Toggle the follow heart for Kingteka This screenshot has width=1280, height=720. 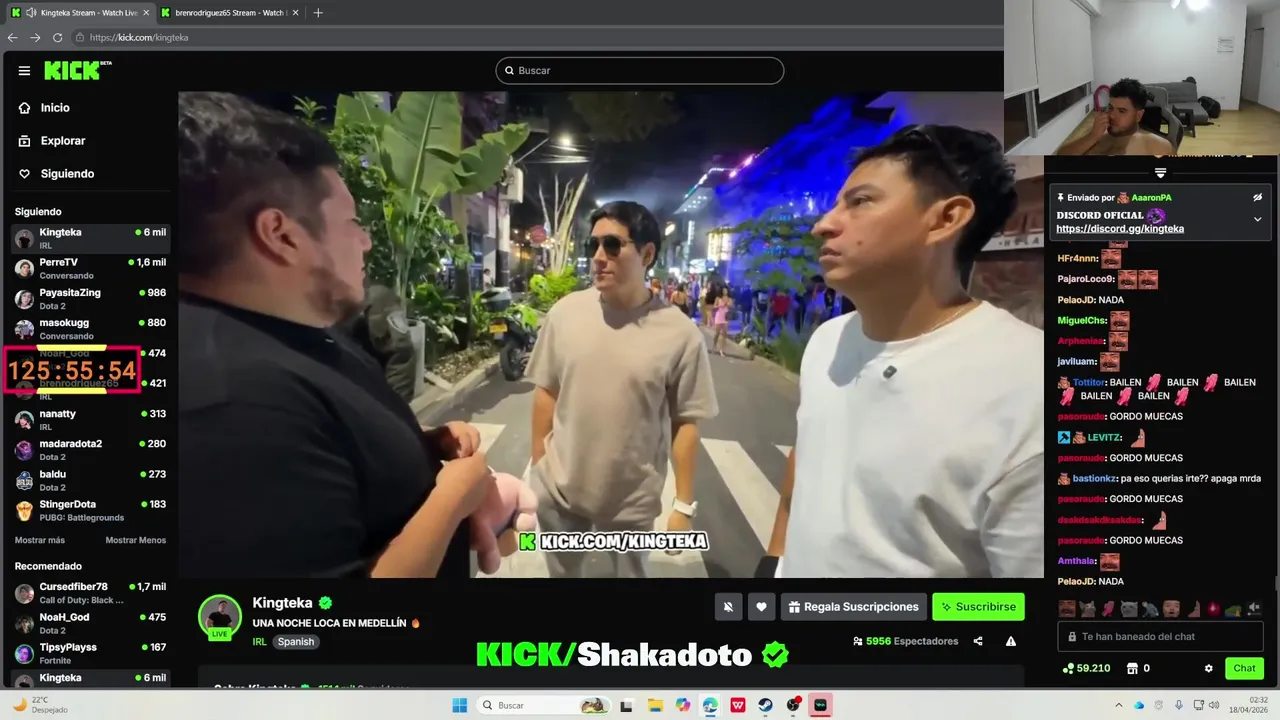pyautogui.click(x=761, y=607)
